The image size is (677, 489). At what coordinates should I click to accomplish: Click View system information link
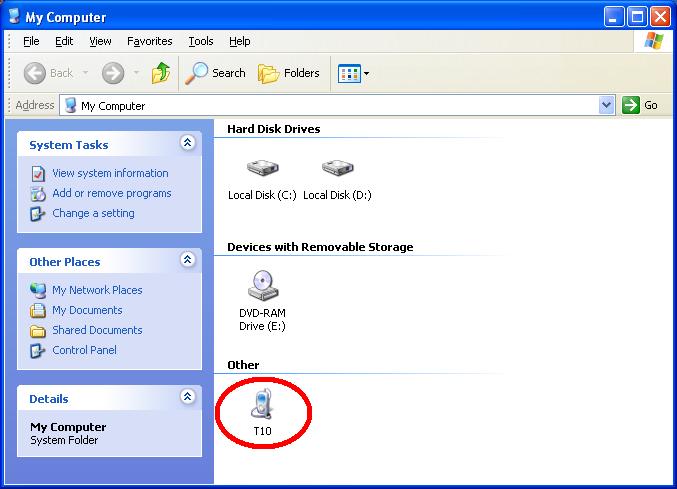click(110, 173)
